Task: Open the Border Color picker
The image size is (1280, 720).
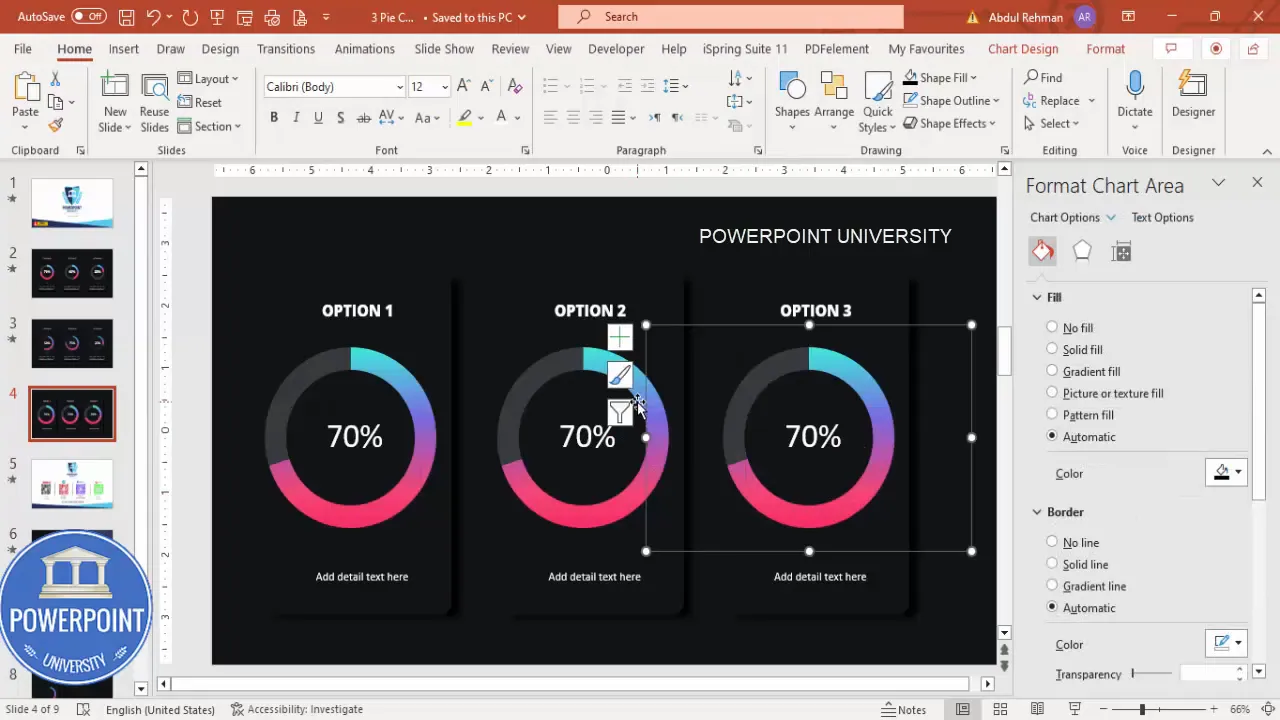Action: 1226,644
